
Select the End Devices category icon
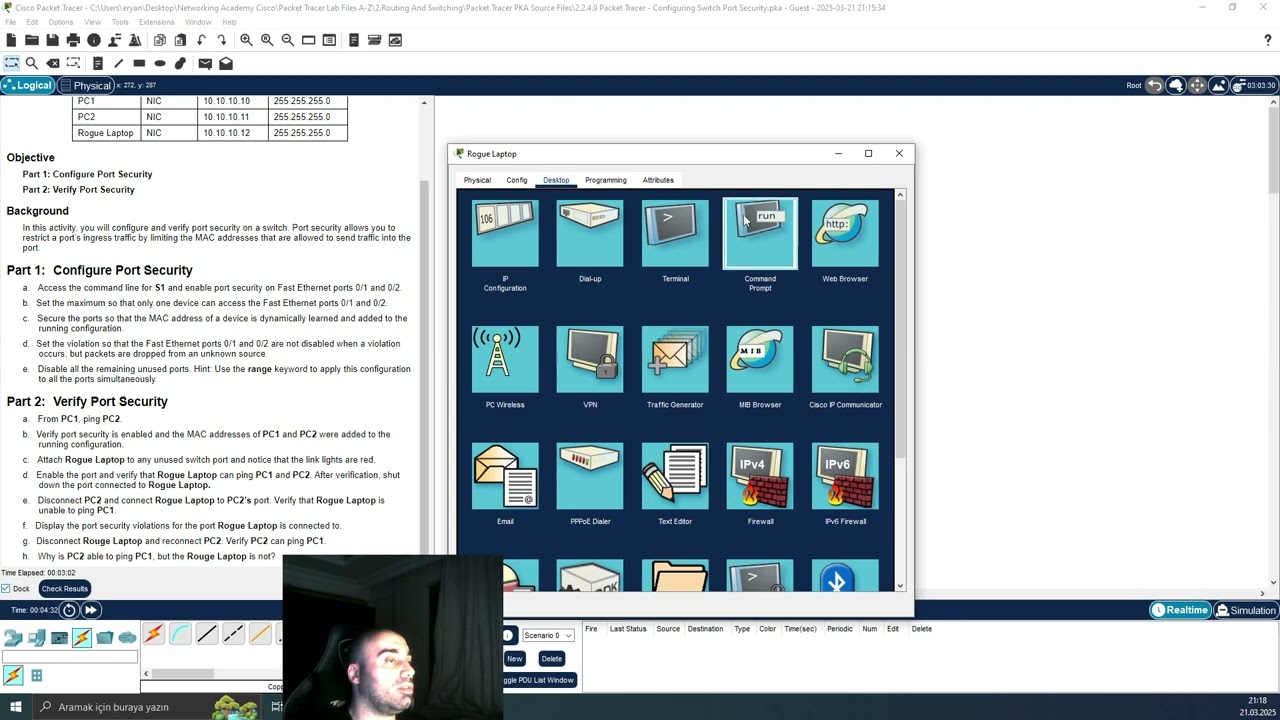click(36, 637)
